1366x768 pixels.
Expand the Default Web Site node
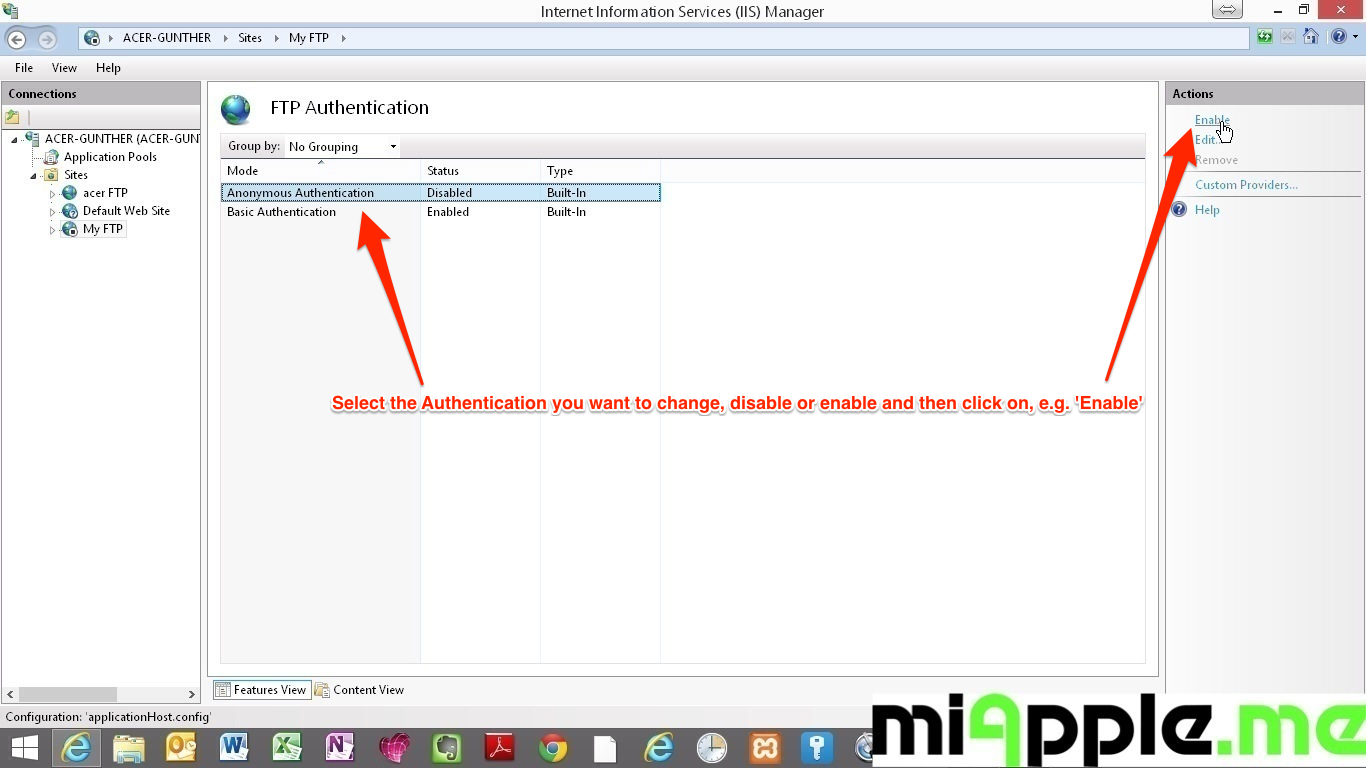[52, 212]
